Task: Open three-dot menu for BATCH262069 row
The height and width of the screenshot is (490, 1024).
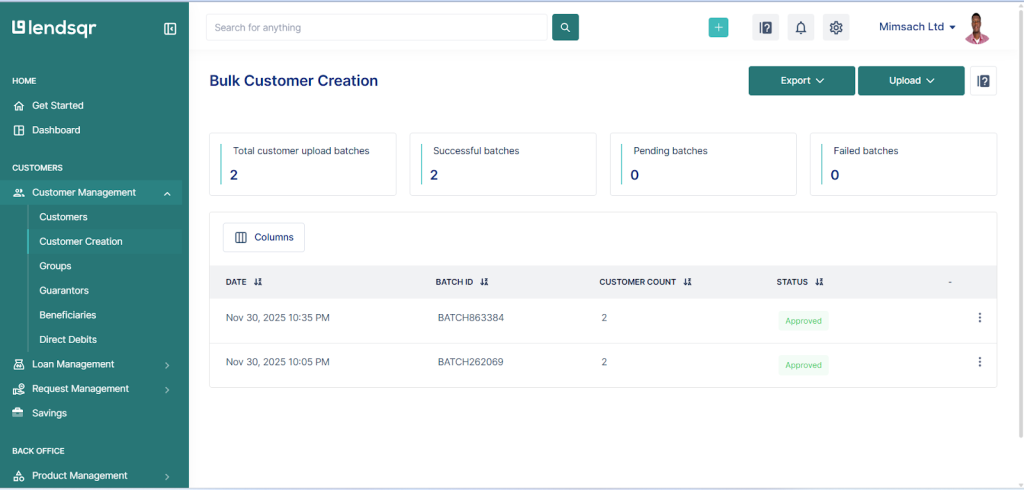Action: 979,362
